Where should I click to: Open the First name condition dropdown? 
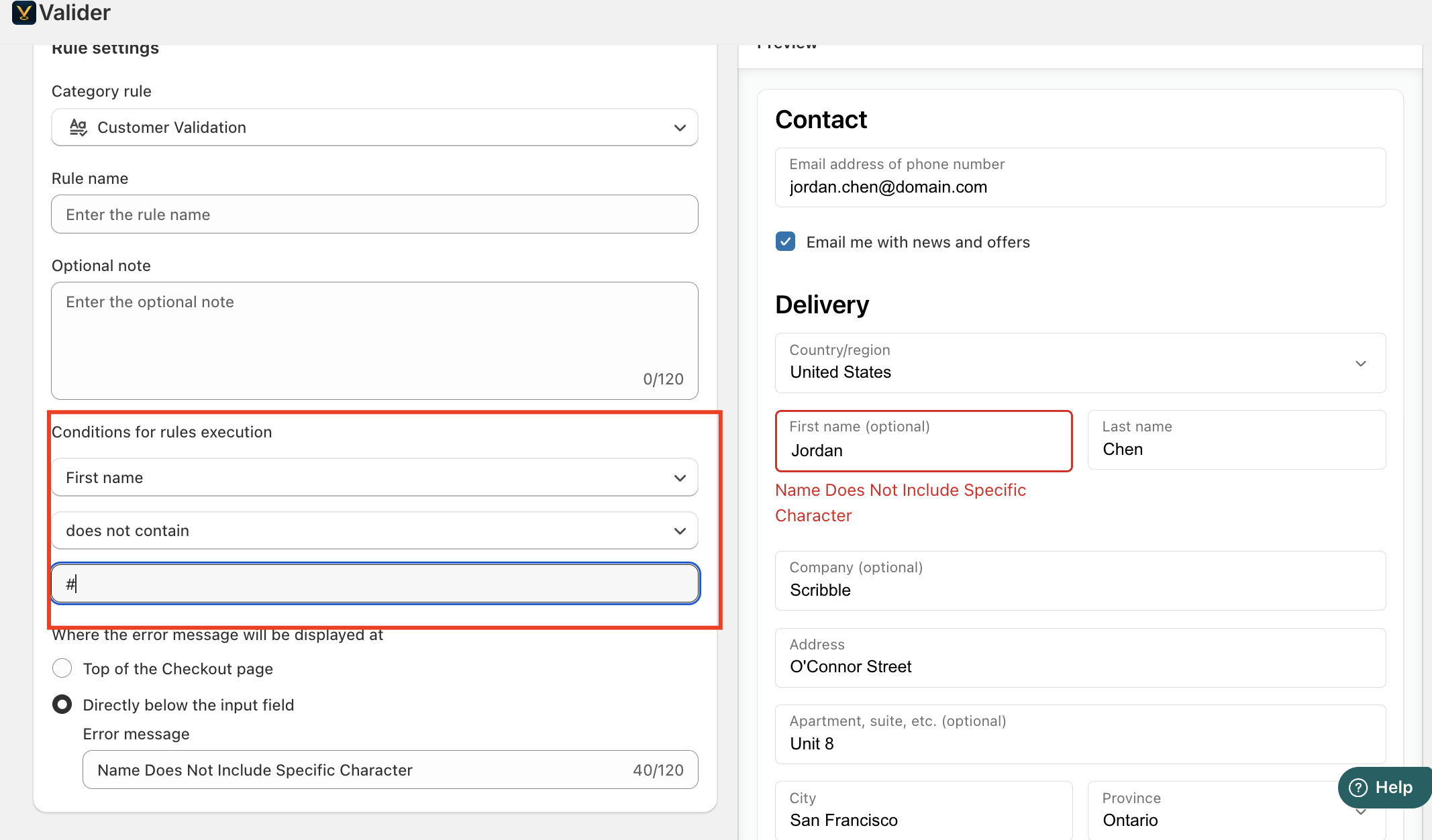(374, 478)
